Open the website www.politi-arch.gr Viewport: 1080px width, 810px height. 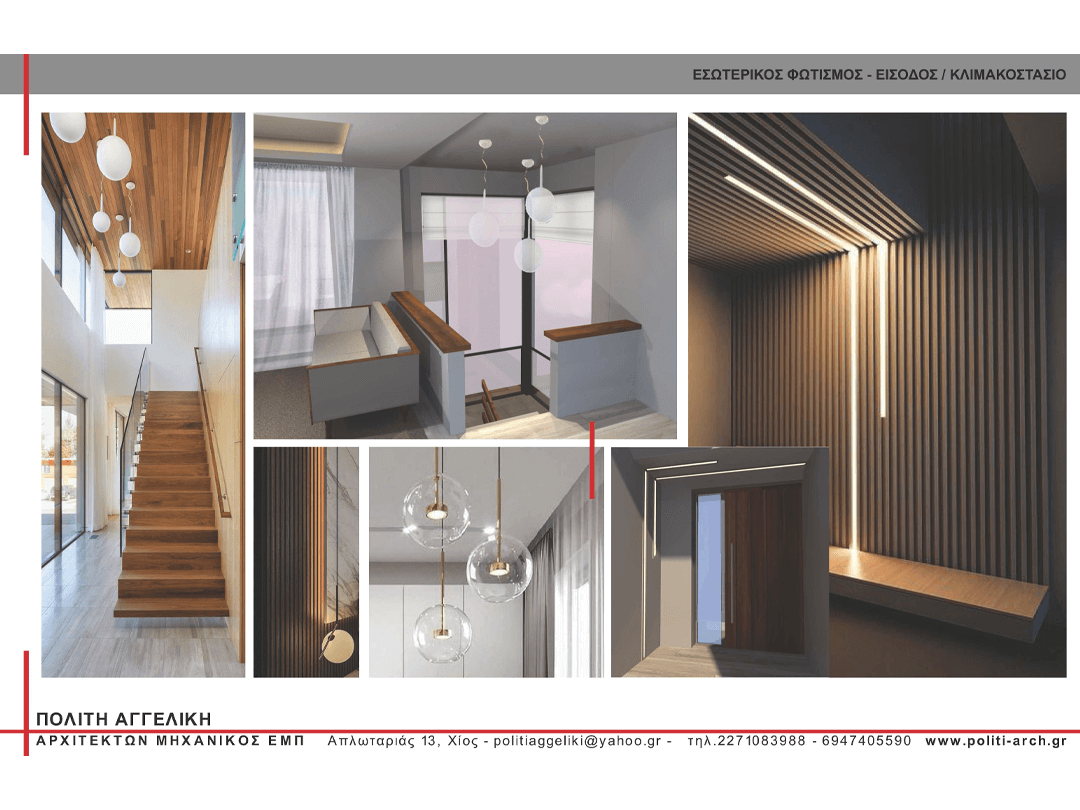click(x=996, y=741)
